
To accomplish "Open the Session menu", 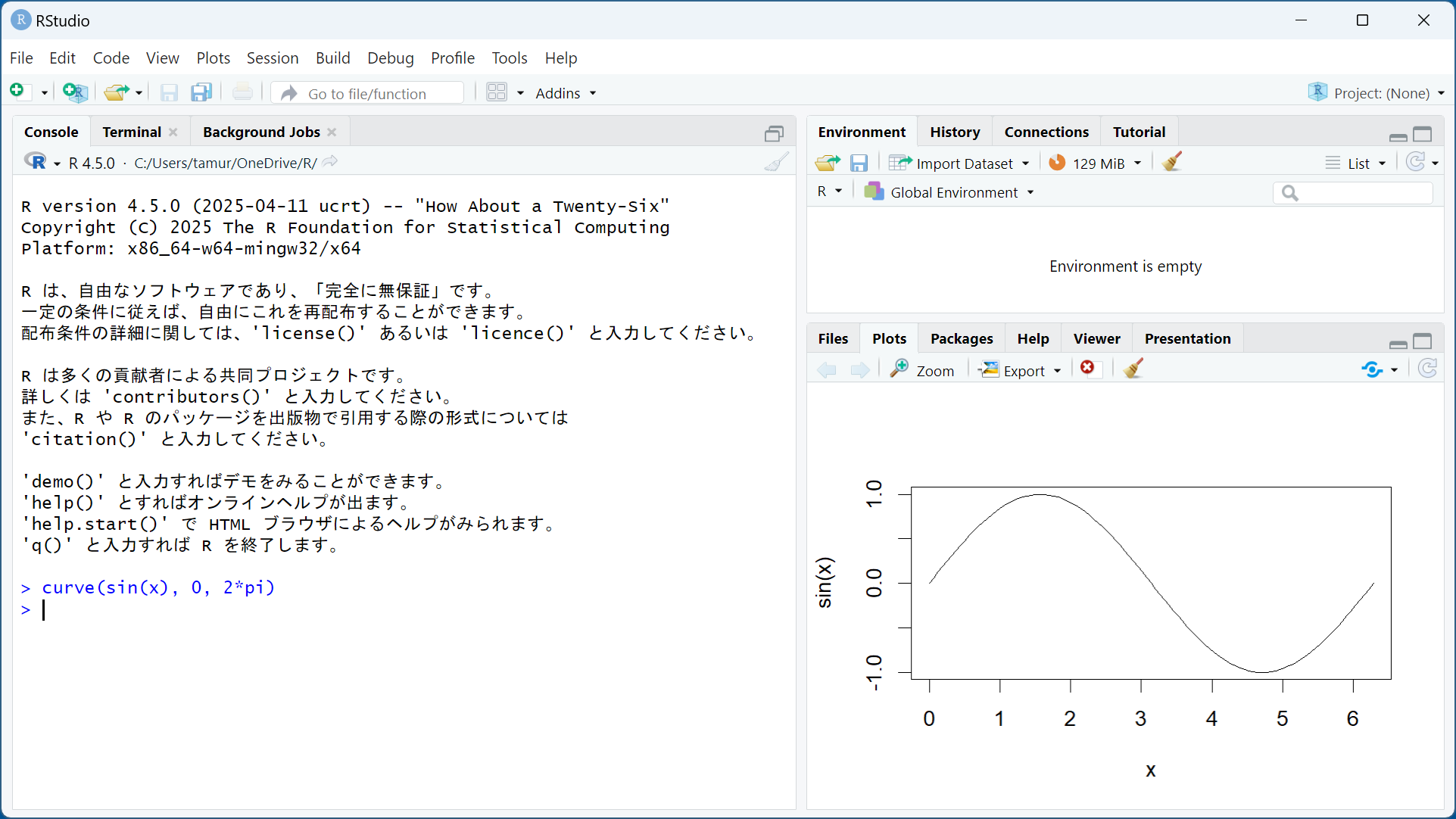I will 272,58.
